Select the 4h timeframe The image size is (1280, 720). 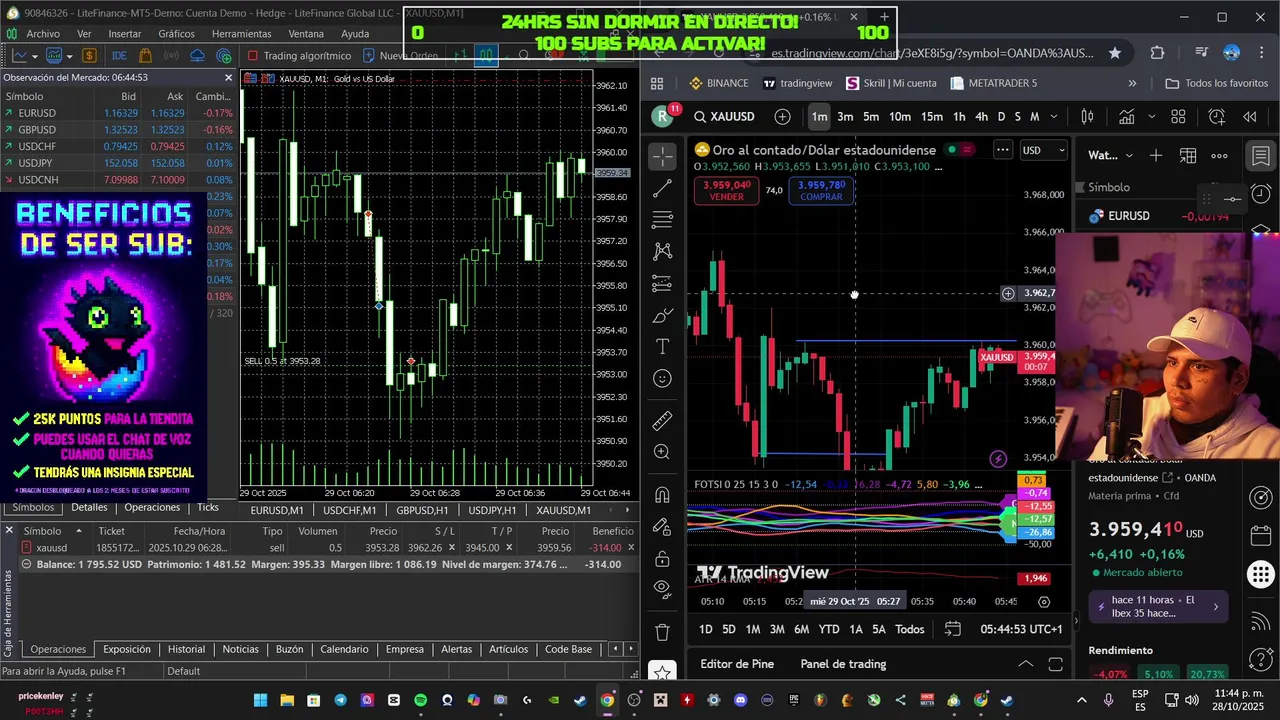[981, 117]
